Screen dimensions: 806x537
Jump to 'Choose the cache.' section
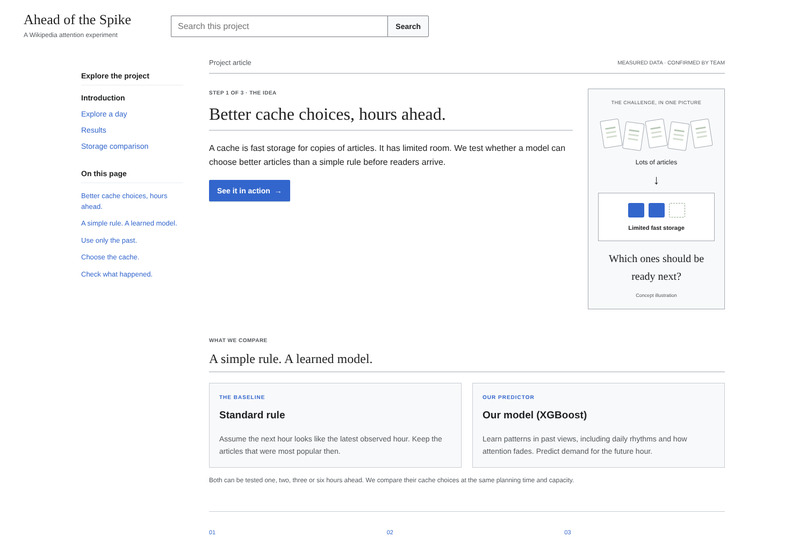pos(110,257)
